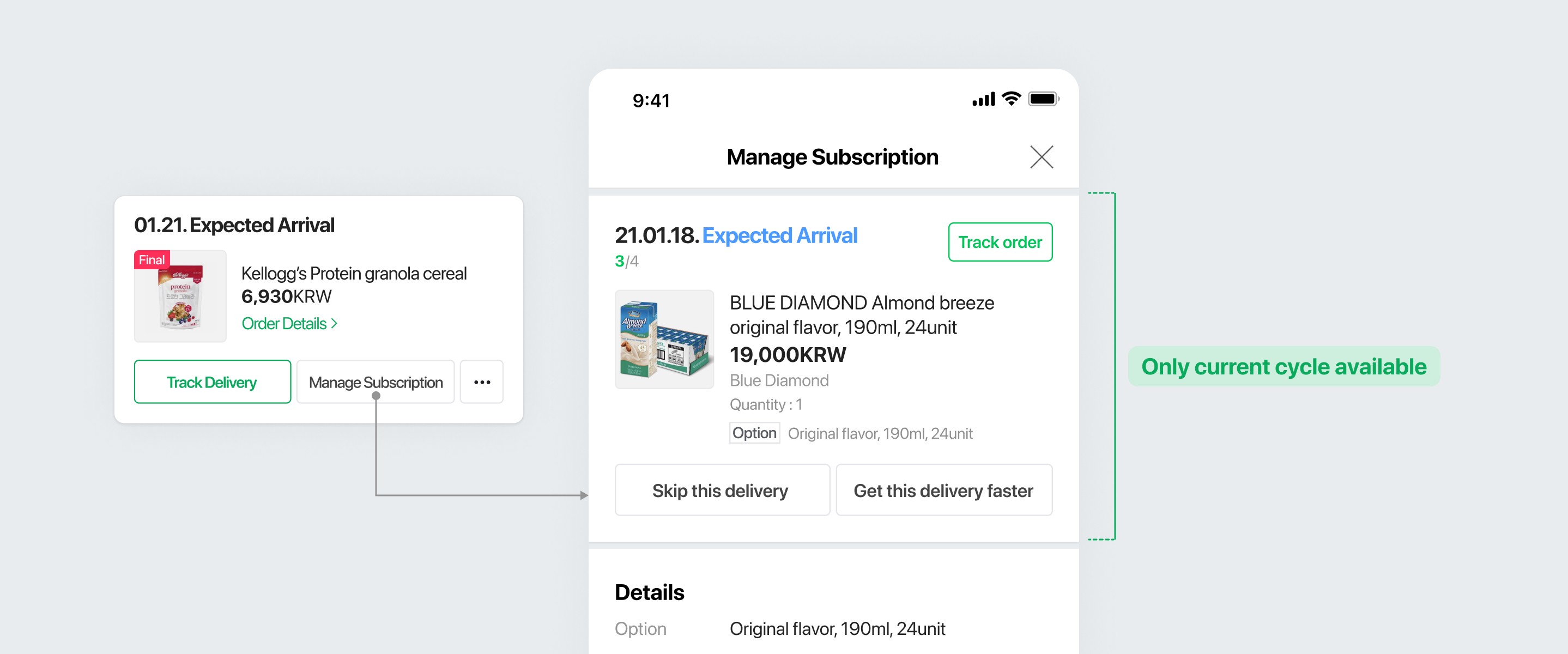The width and height of the screenshot is (1568, 654).
Task: Click the Option tag label
Action: point(754,433)
